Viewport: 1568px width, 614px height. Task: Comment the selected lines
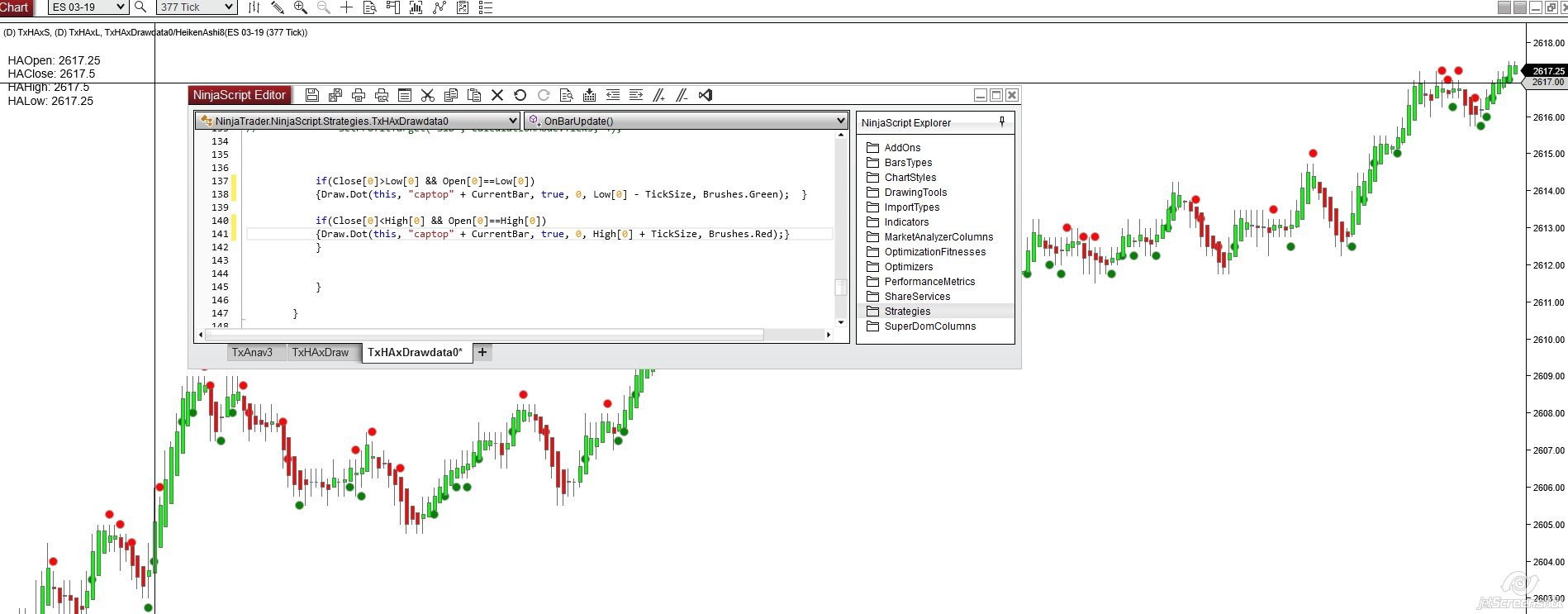pos(659,95)
